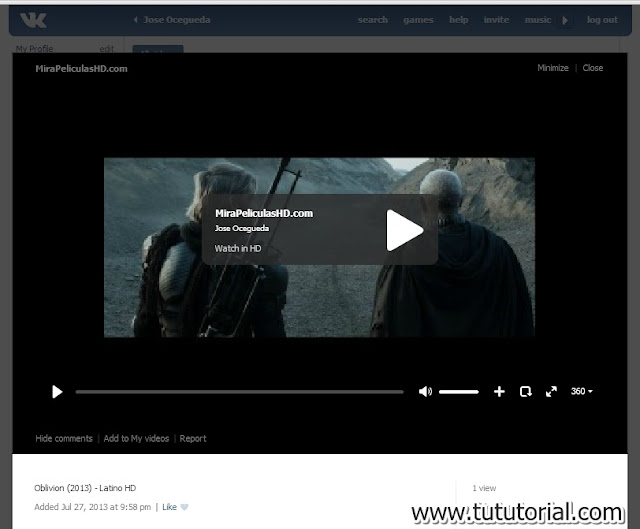Click the VK logo icon
The width and height of the screenshot is (640, 529).
coord(33,20)
